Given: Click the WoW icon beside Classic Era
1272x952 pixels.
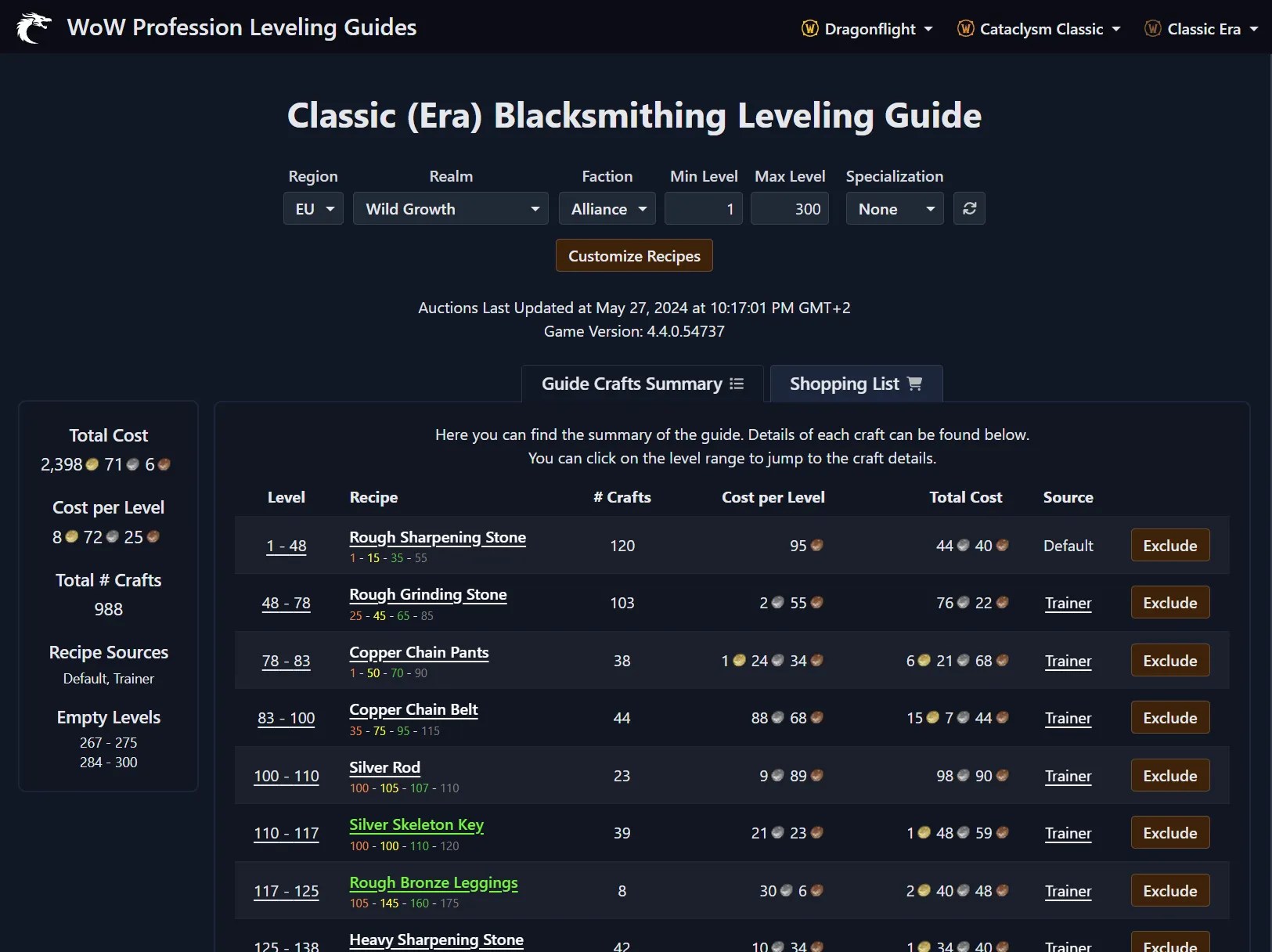Looking at the screenshot, I should point(1152,27).
